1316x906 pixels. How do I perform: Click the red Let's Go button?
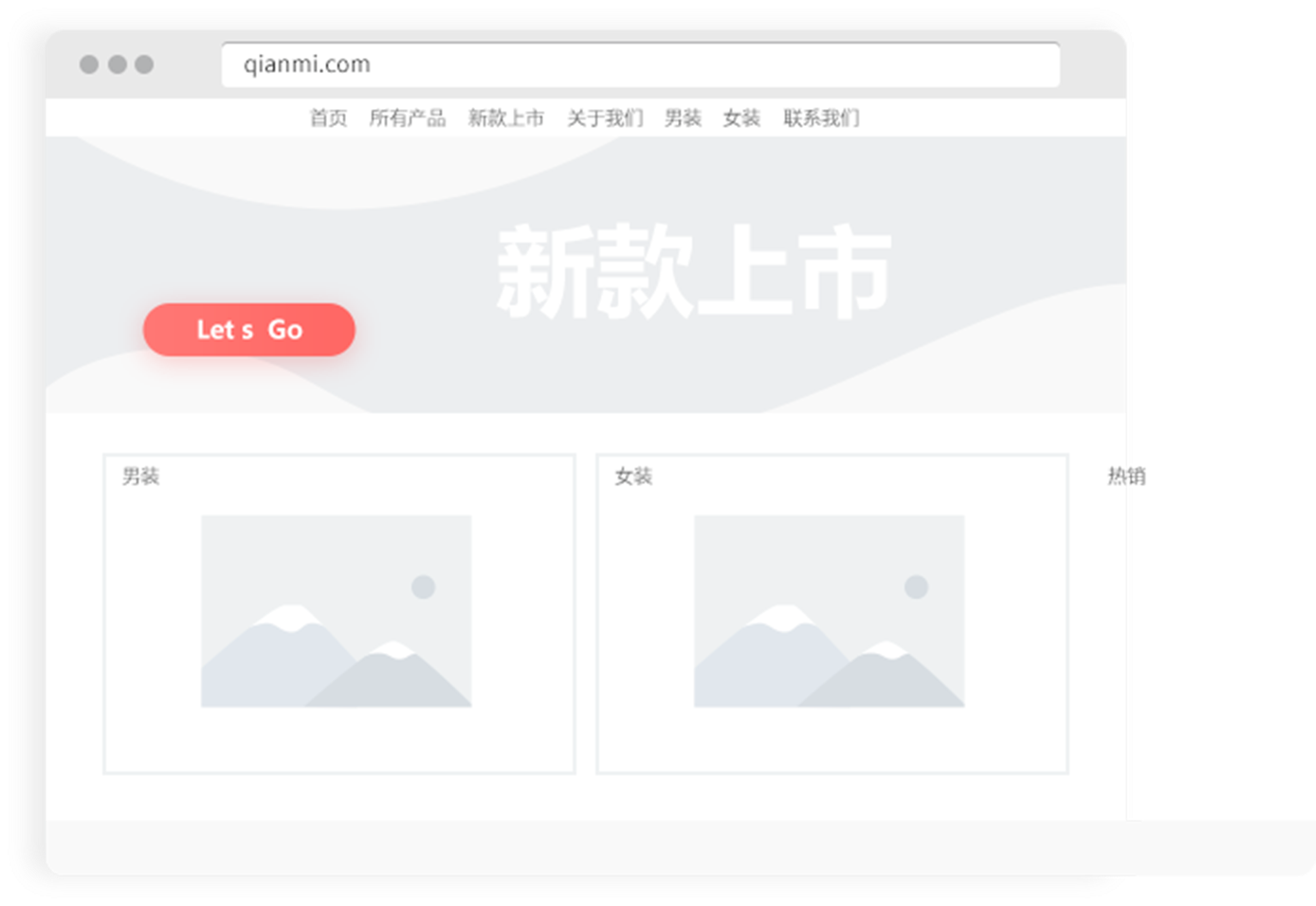point(249,330)
